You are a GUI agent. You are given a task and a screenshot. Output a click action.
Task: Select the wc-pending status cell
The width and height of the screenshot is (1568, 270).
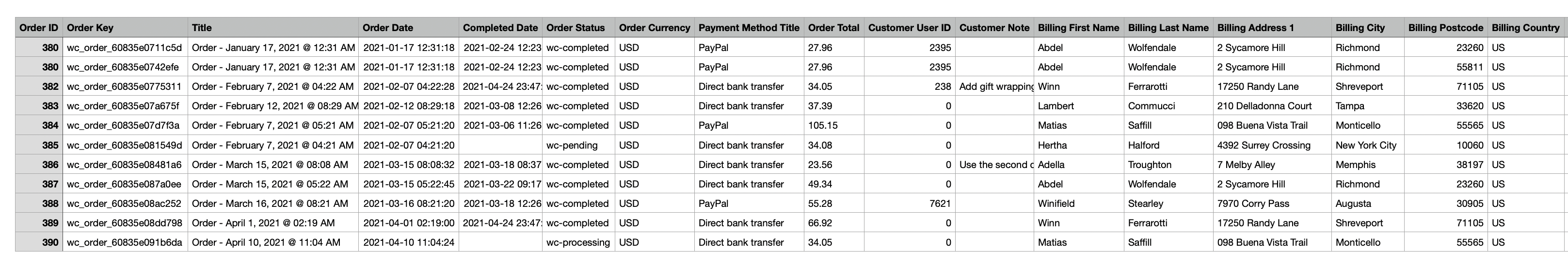click(x=572, y=145)
